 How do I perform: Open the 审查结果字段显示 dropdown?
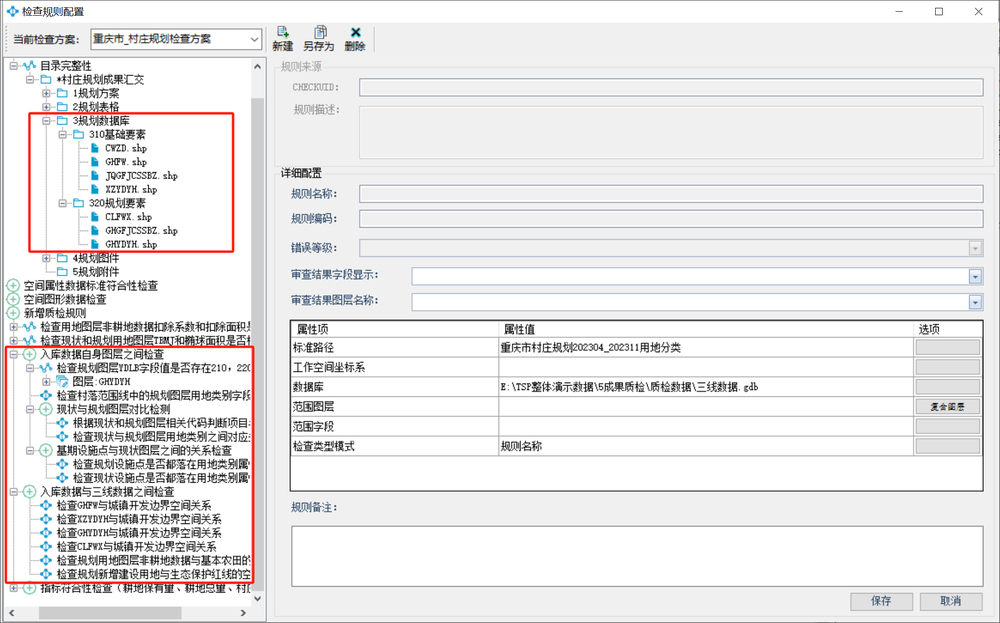pos(974,276)
